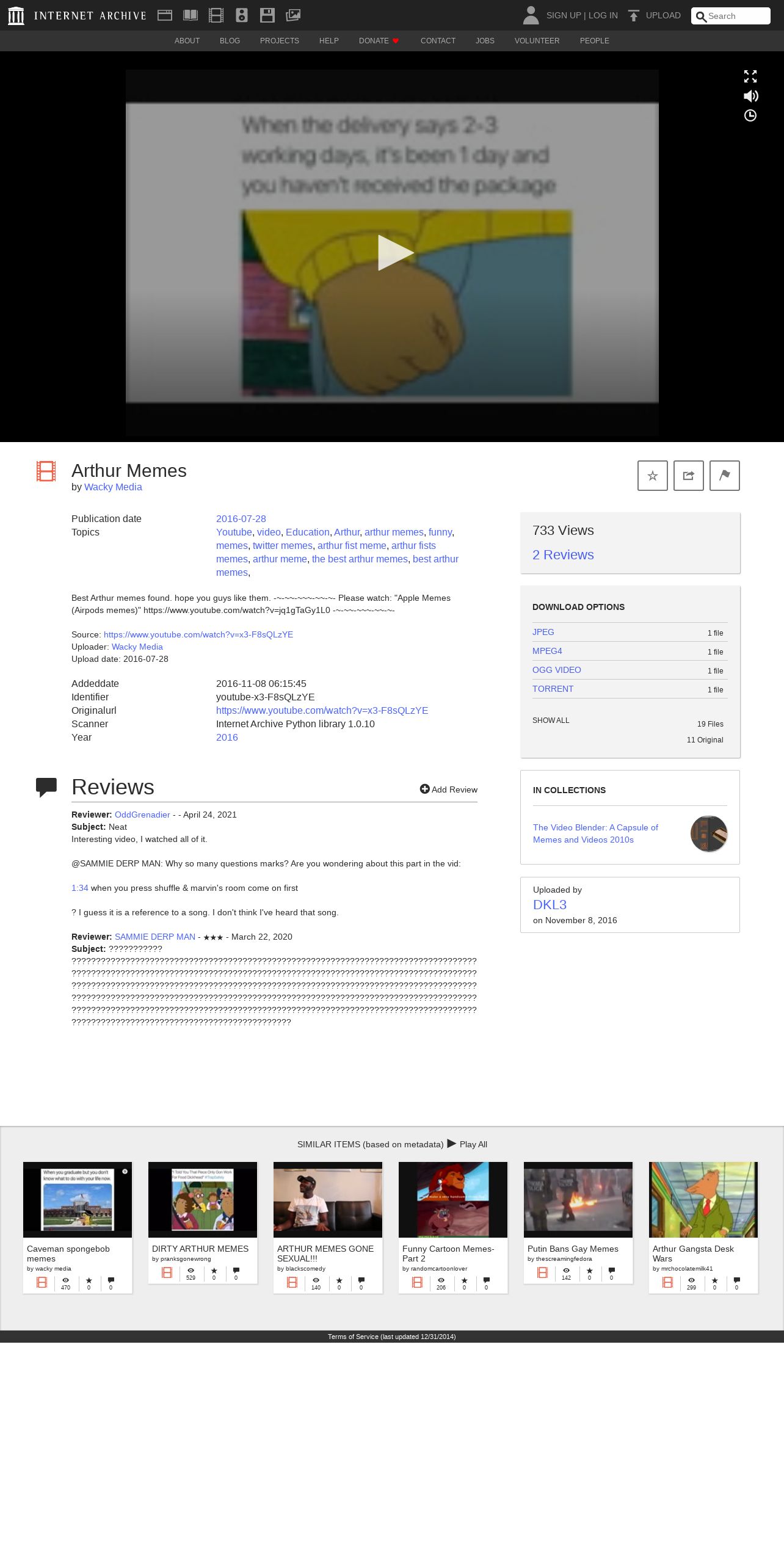Jump to the 1:34 timestamp link
This screenshot has height=1568, width=784.
click(x=80, y=888)
